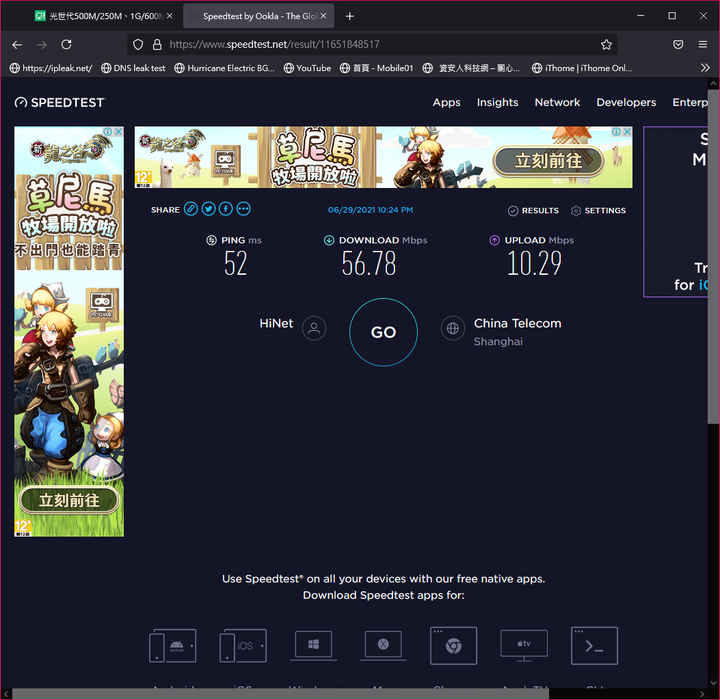Open the tracking protection shield icon
Image resolution: width=720 pixels, height=700 pixels.
(138, 45)
